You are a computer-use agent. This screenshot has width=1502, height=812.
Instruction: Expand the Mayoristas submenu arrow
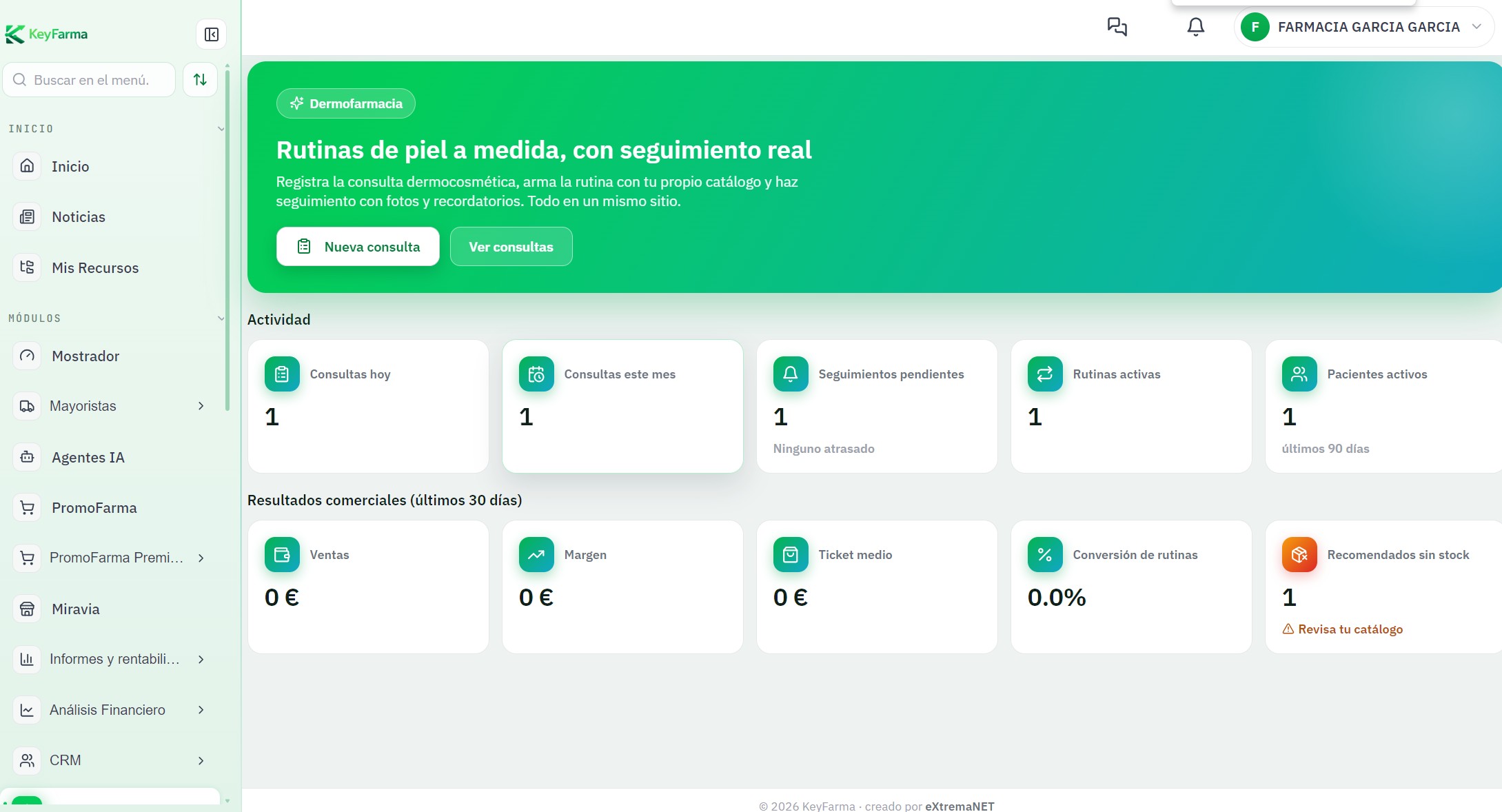(x=201, y=406)
